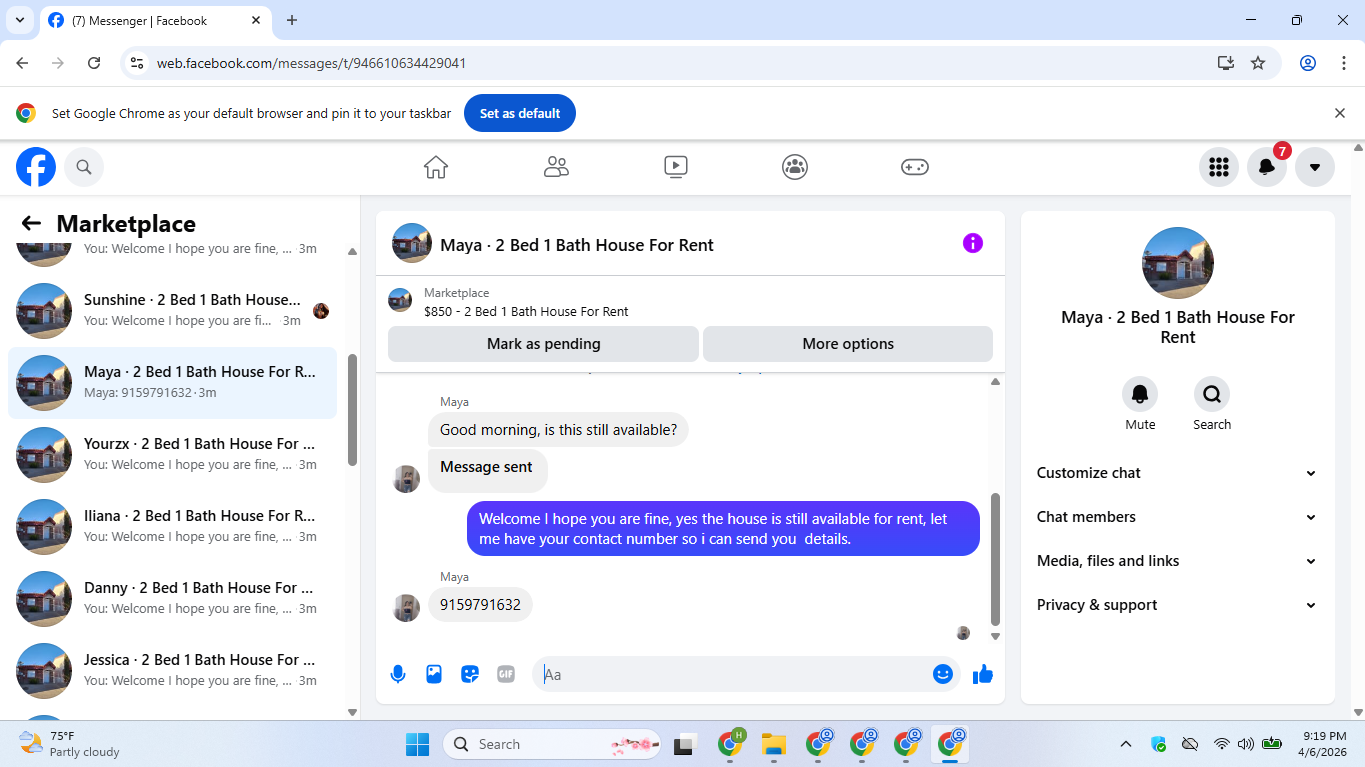
Task: Click the house avatar in chat header
Action: click(x=412, y=243)
